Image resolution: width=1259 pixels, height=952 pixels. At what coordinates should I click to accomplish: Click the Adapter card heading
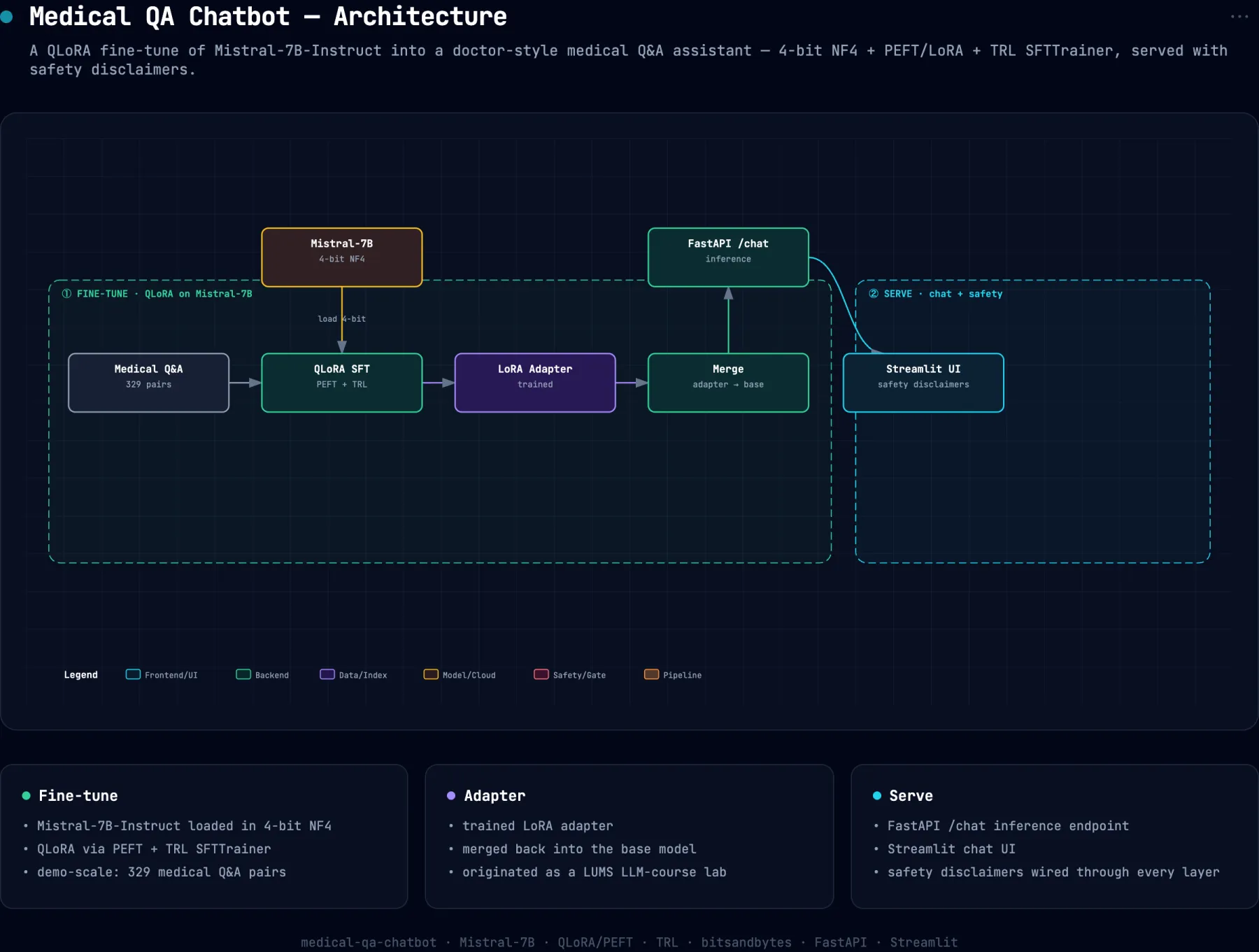[x=495, y=795]
